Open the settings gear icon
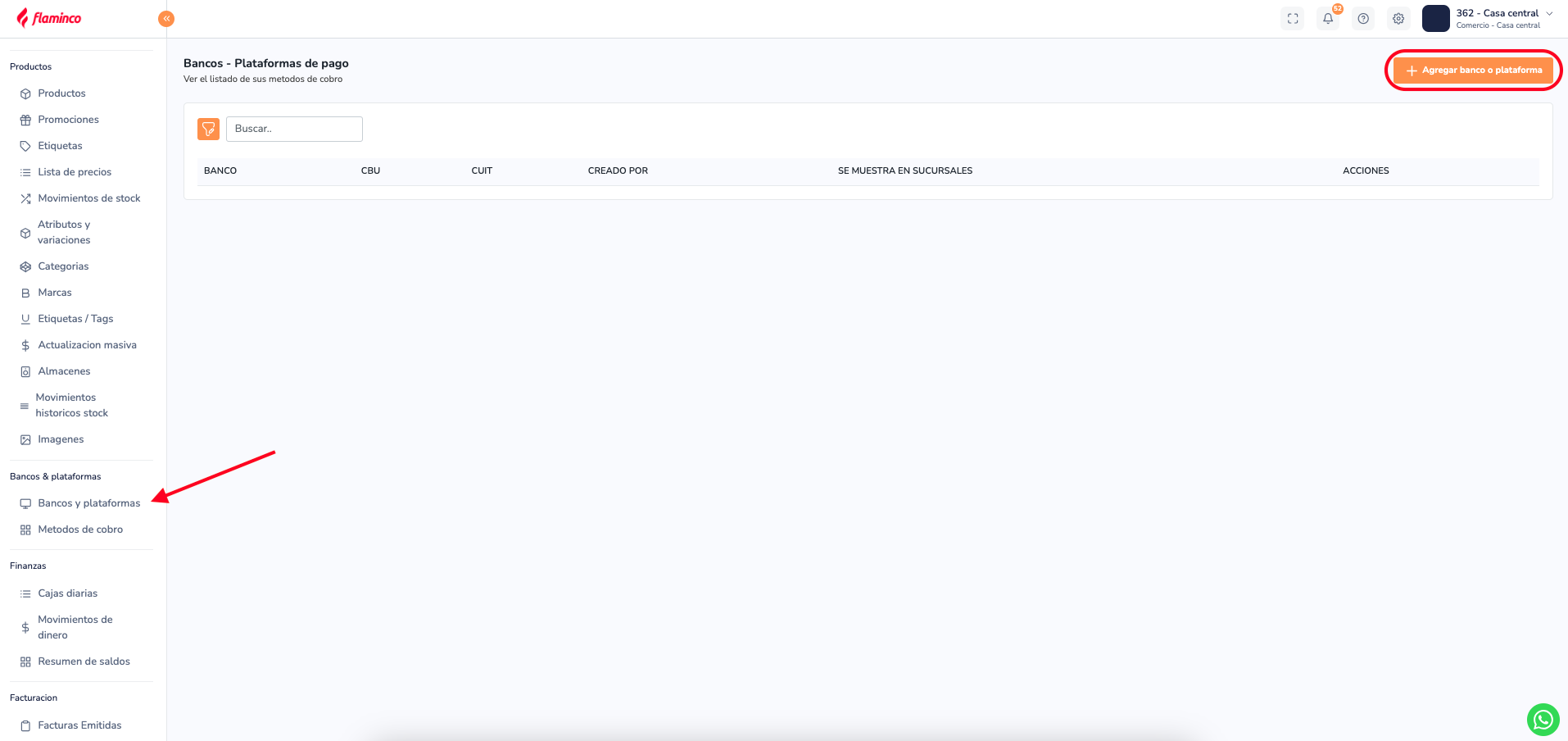 tap(1398, 19)
